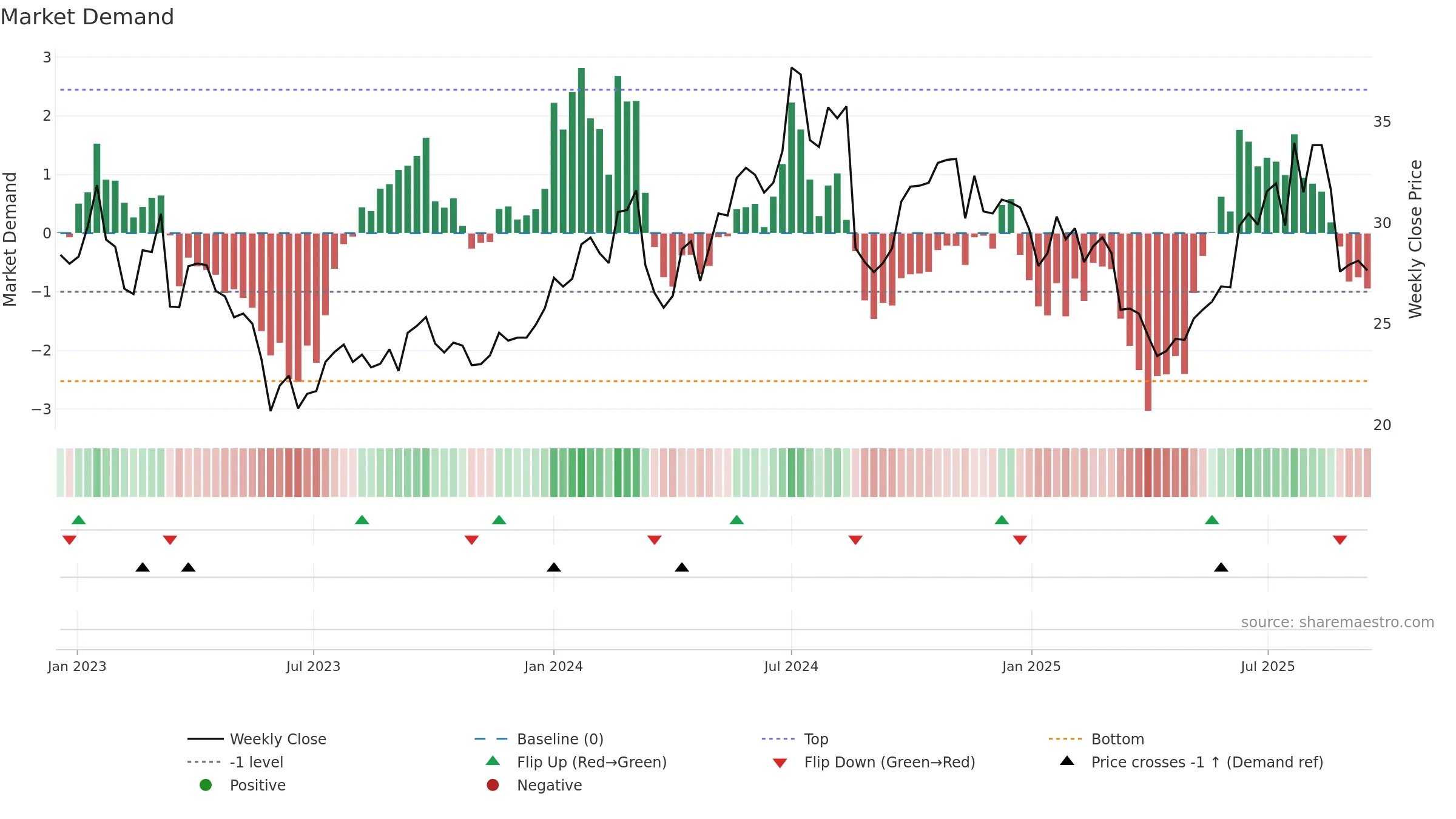The height and width of the screenshot is (819, 1456).
Task: Click the green flip-up marker before Jan 2024
Action: [x=499, y=520]
